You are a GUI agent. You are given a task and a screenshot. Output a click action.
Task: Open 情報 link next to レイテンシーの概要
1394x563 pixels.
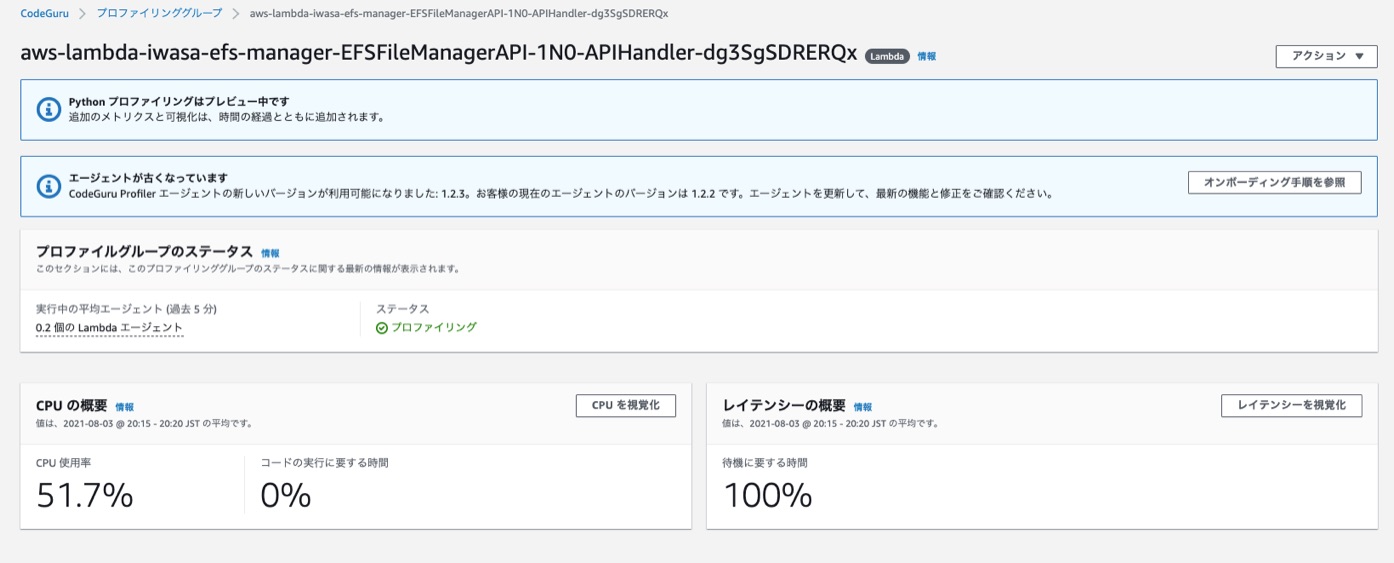862,407
